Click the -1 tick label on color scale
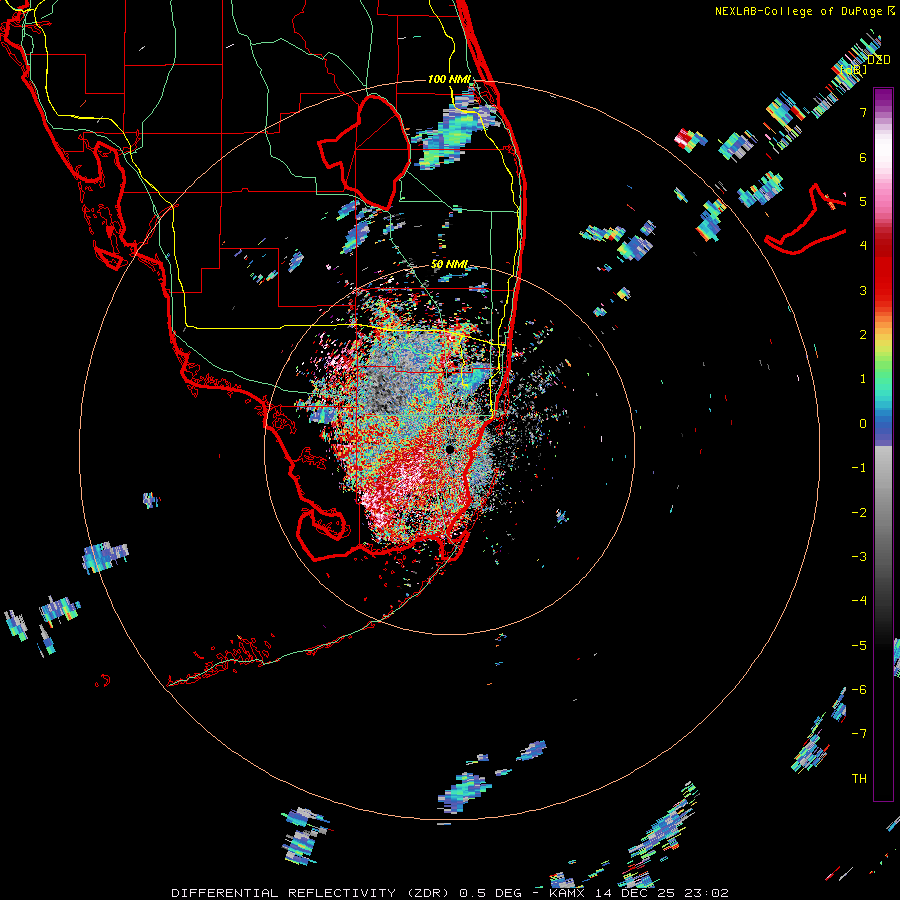Image resolution: width=900 pixels, height=900 pixels. (859, 468)
